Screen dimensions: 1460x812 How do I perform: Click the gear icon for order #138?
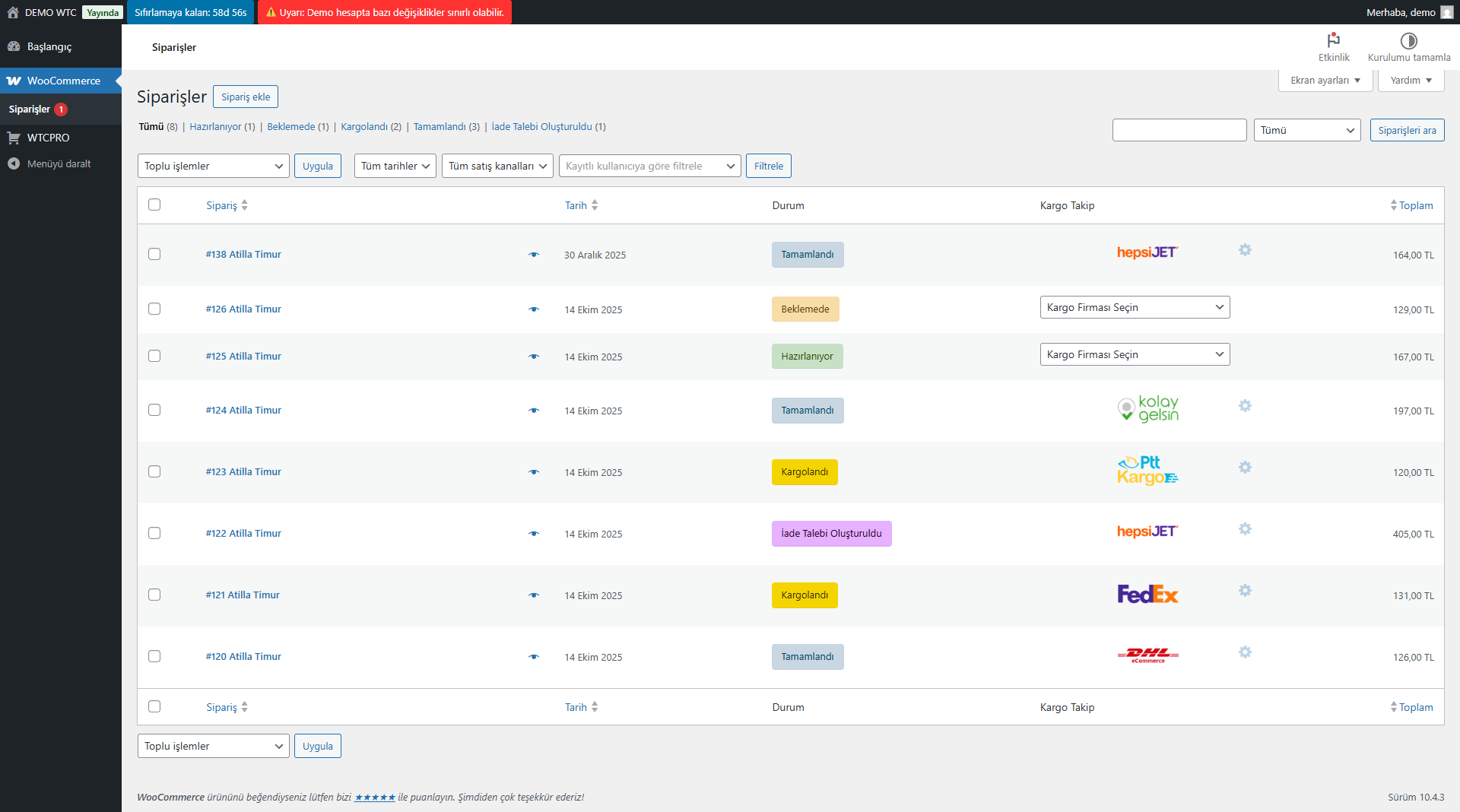pos(1245,250)
